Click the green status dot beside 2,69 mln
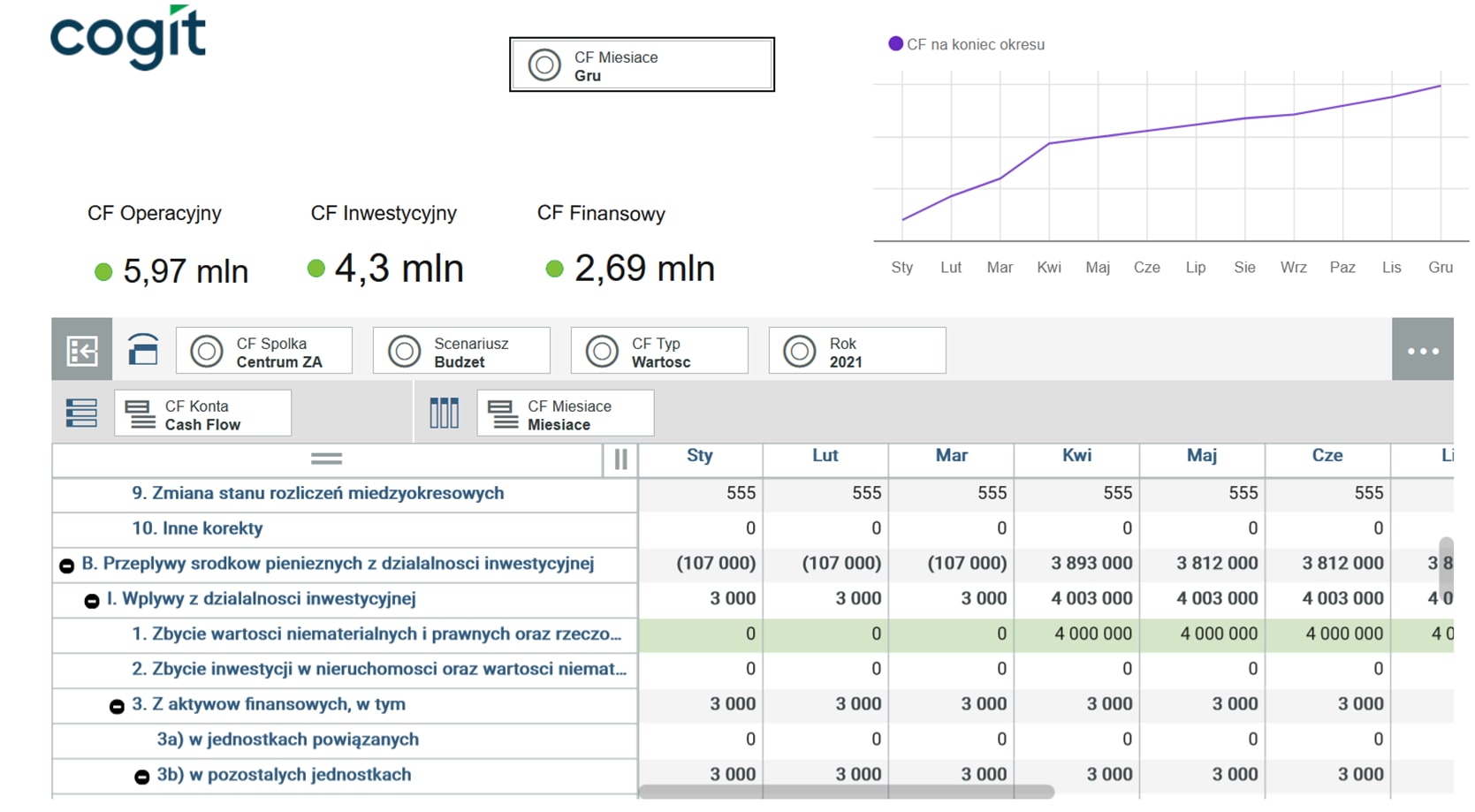 click(554, 269)
